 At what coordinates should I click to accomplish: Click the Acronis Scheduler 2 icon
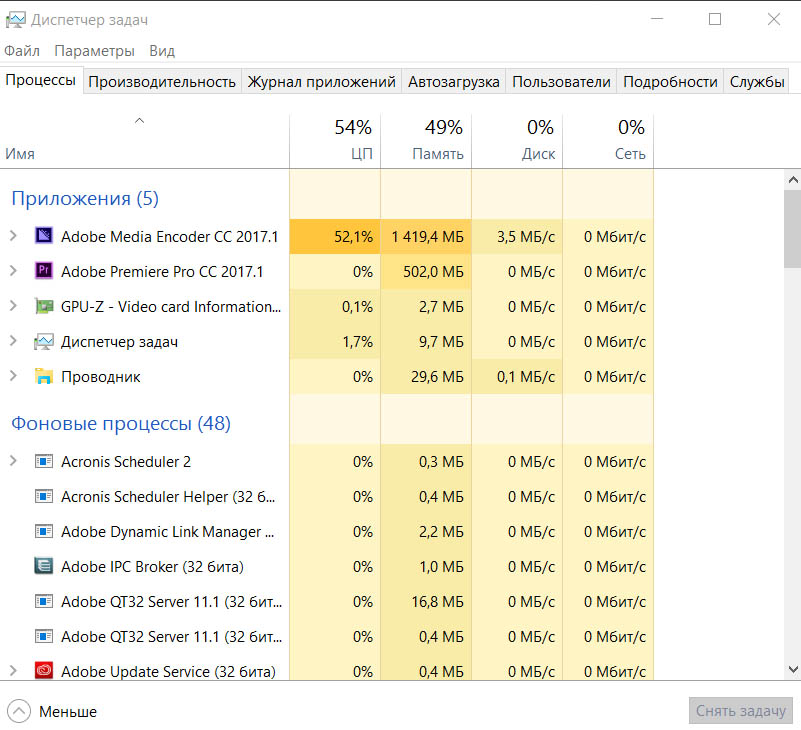point(43,462)
